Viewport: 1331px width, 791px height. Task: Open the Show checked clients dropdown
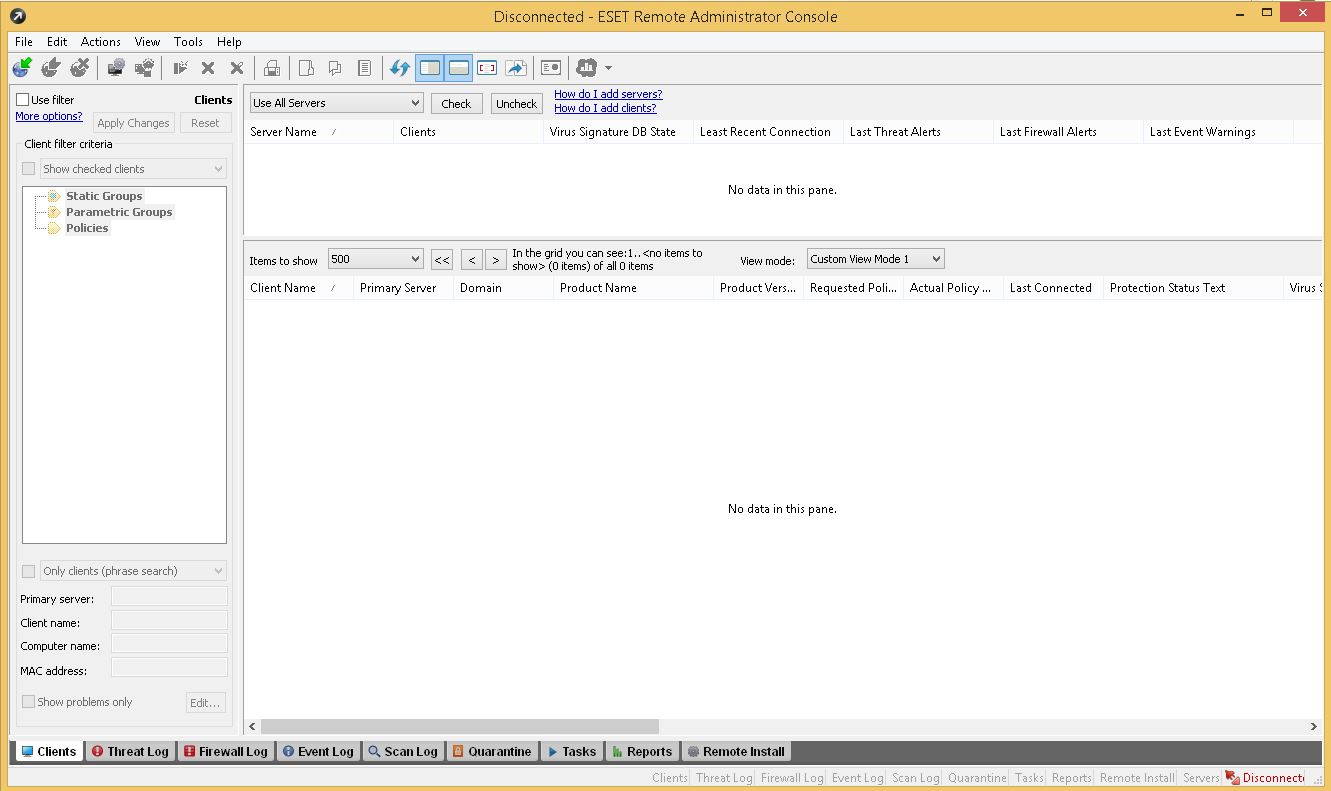tap(133, 169)
